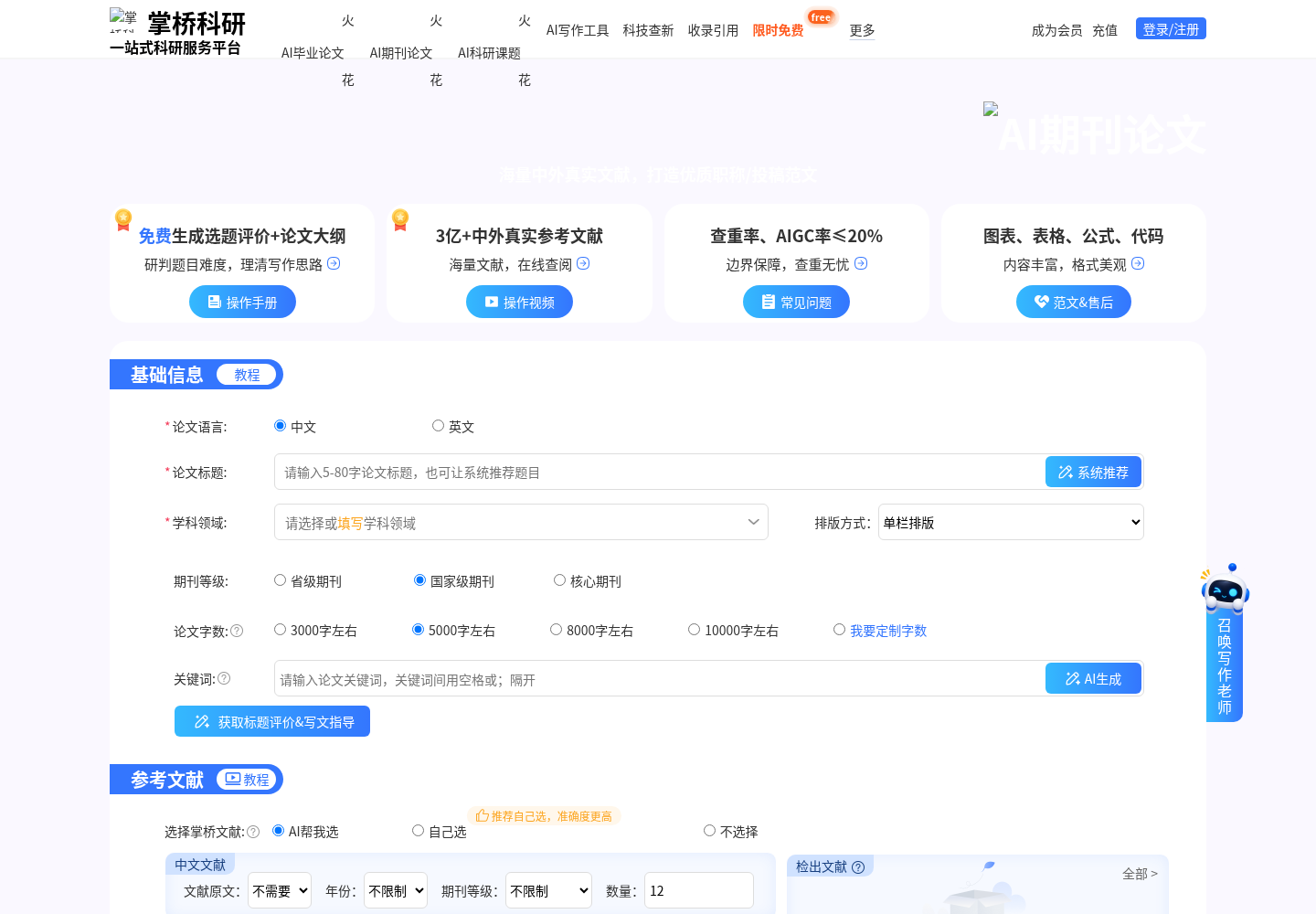Screen dimensions: 1316x914
Task: Summon the robot writing teacher
Action: click(1225, 643)
